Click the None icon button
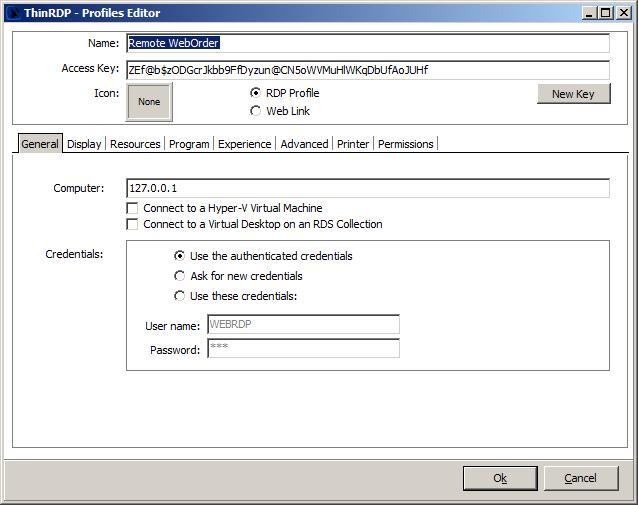This screenshot has height=505, width=638. coord(149,102)
